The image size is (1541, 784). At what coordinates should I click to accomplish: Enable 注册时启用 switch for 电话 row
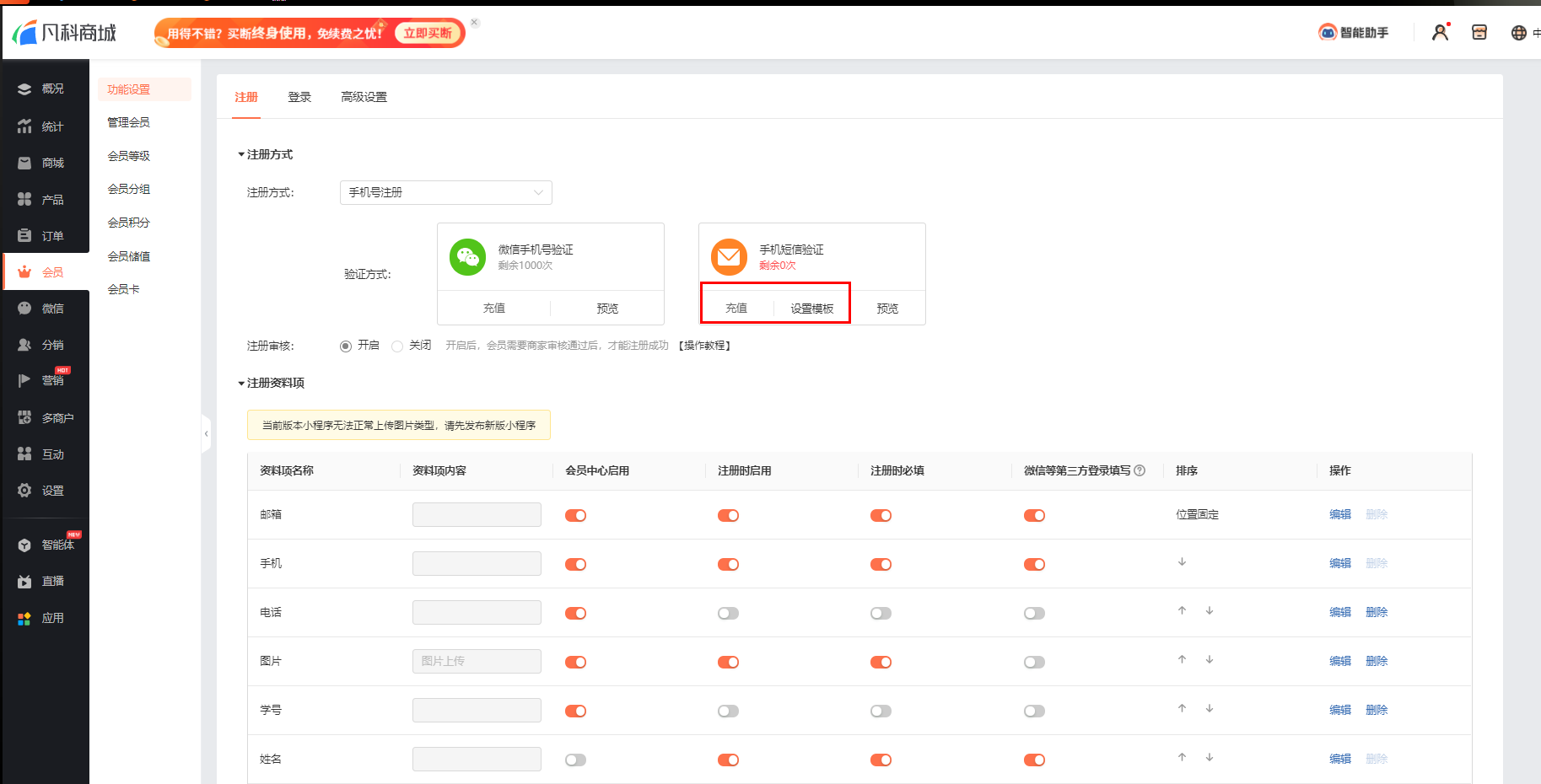click(728, 614)
